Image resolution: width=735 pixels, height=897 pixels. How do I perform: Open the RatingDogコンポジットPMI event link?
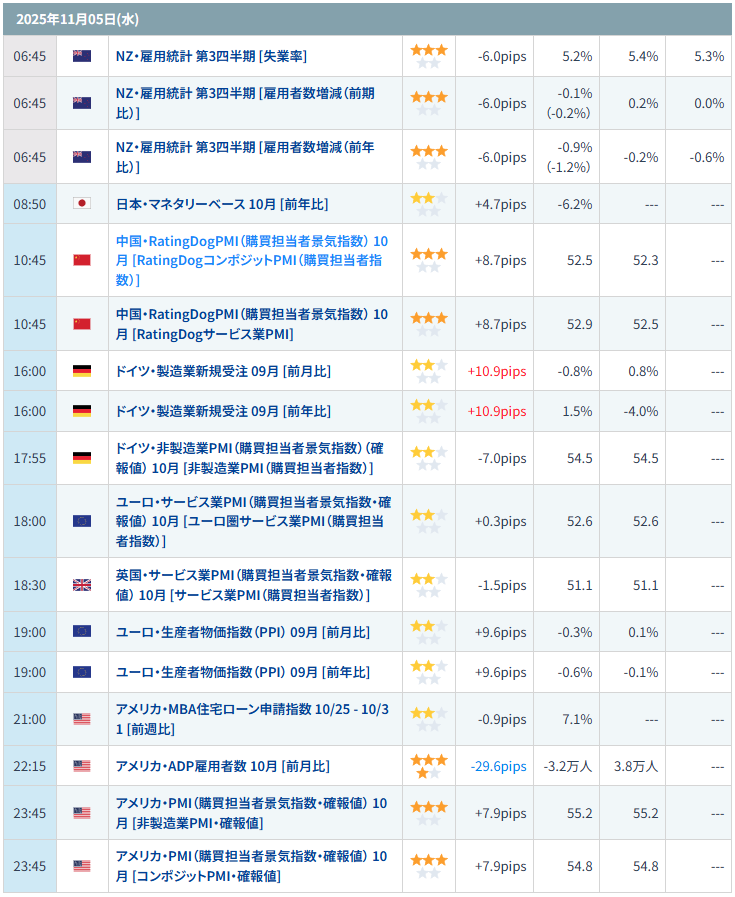coord(252,260)
